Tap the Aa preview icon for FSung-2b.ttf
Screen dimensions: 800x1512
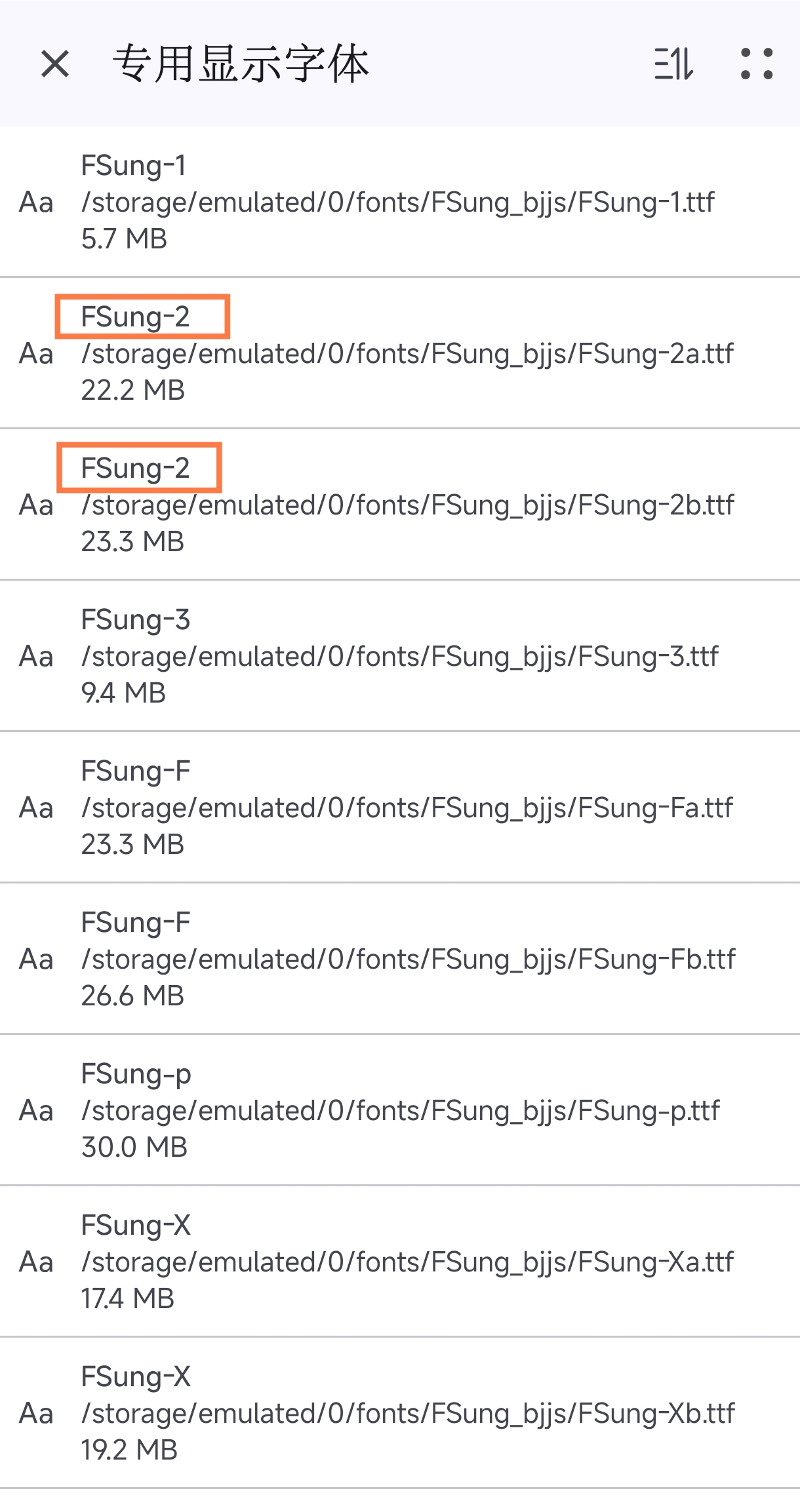pos(36,505)
